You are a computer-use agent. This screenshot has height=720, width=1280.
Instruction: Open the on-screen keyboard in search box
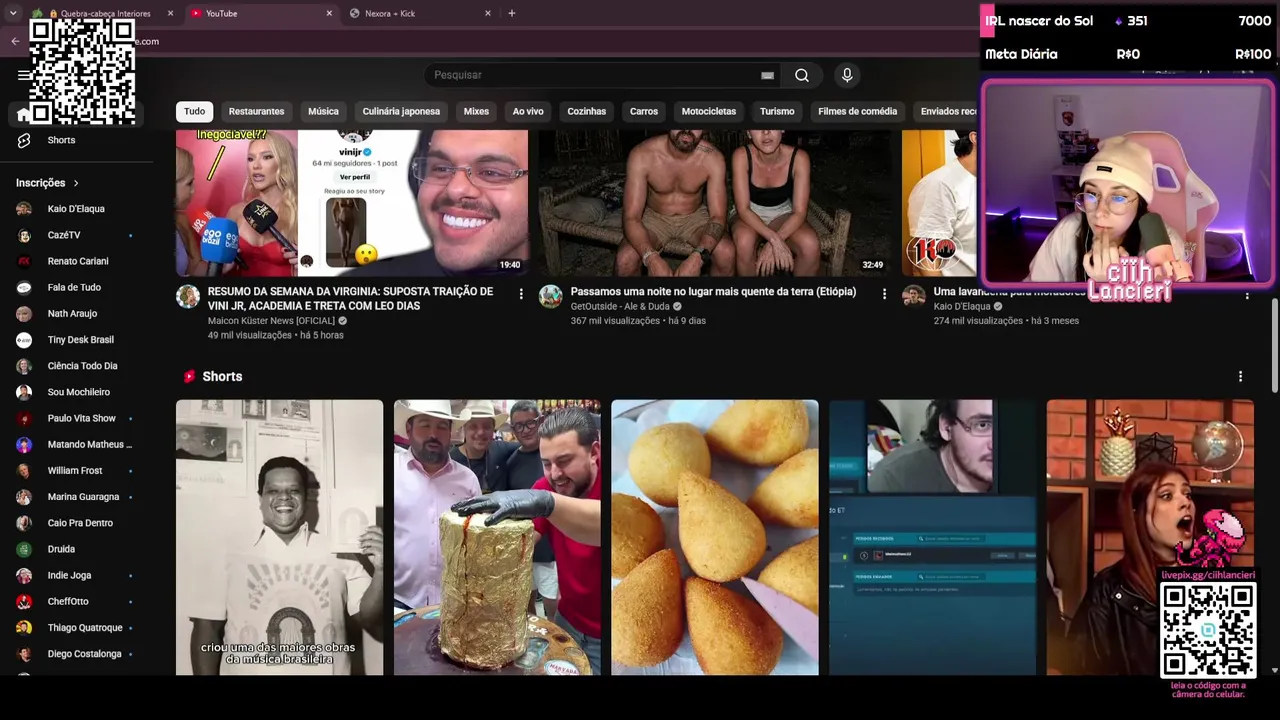(767, 75)
